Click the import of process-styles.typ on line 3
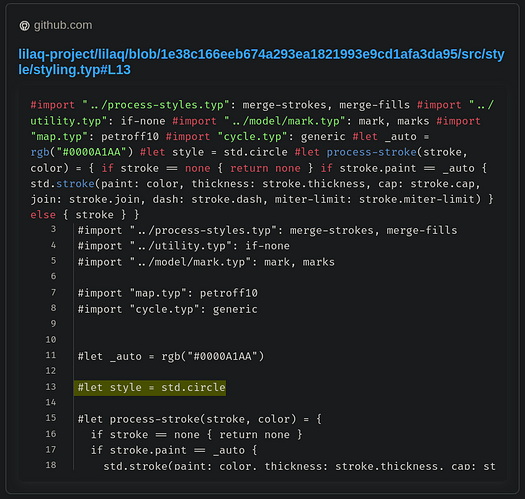 268,230
